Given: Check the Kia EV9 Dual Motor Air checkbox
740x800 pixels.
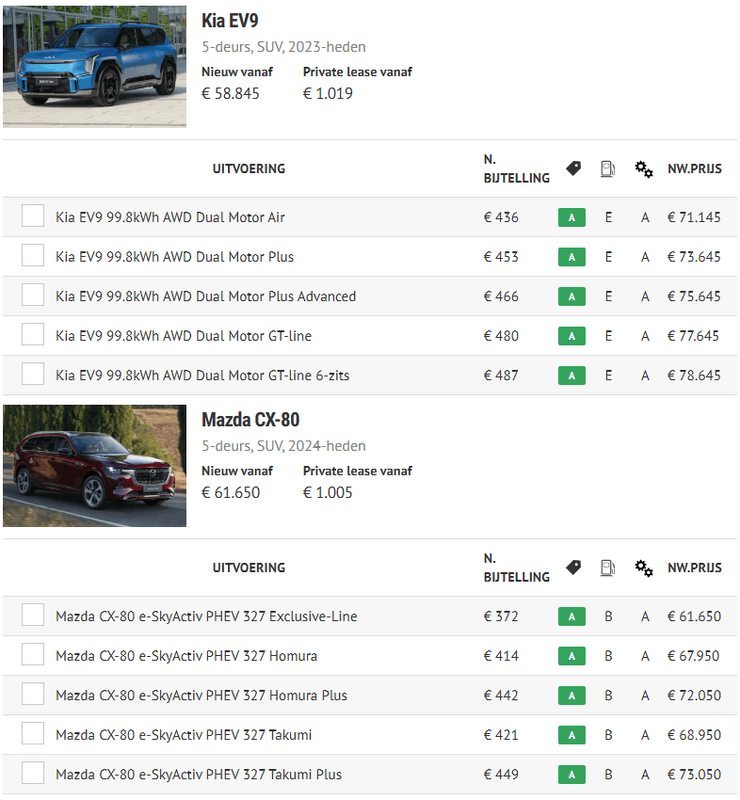Looking at the screenshot, I should (33, 216).
